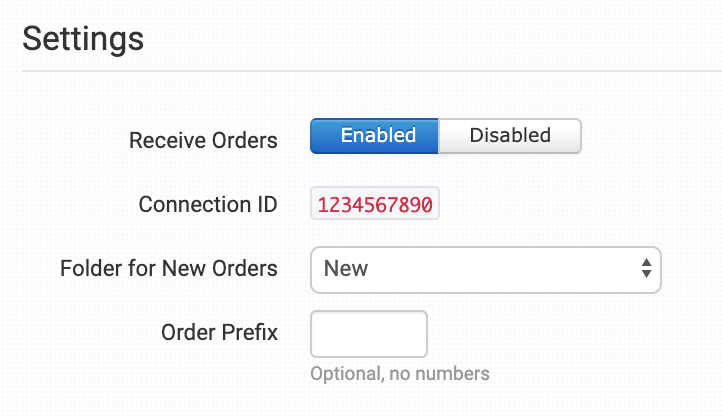Select the 'New' value in folder dropdown
Image resolution: width=722 pixels, height=416 pixels.
(346, 269)
